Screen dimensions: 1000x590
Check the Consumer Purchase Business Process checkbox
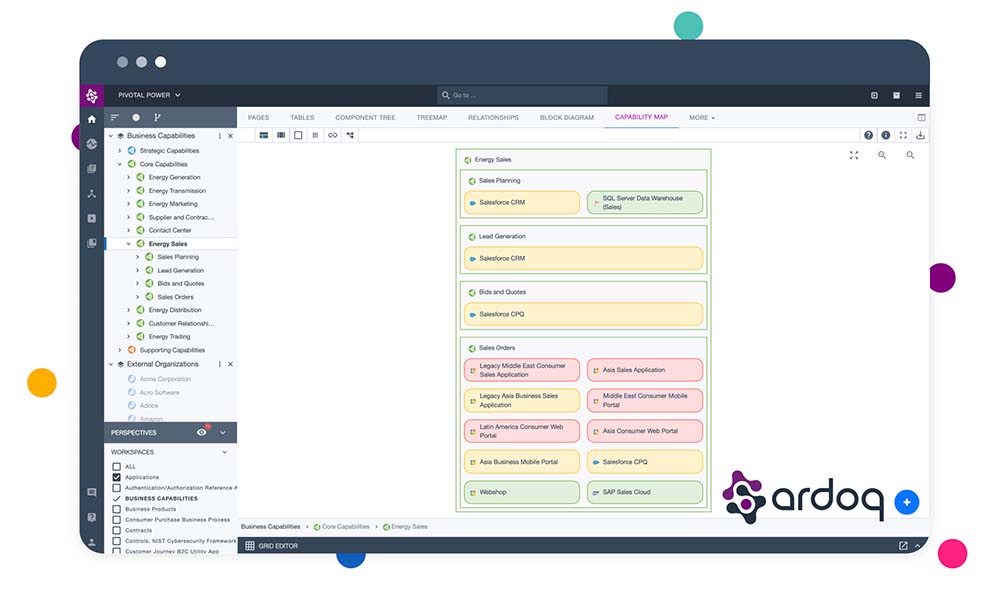point(116,520)
